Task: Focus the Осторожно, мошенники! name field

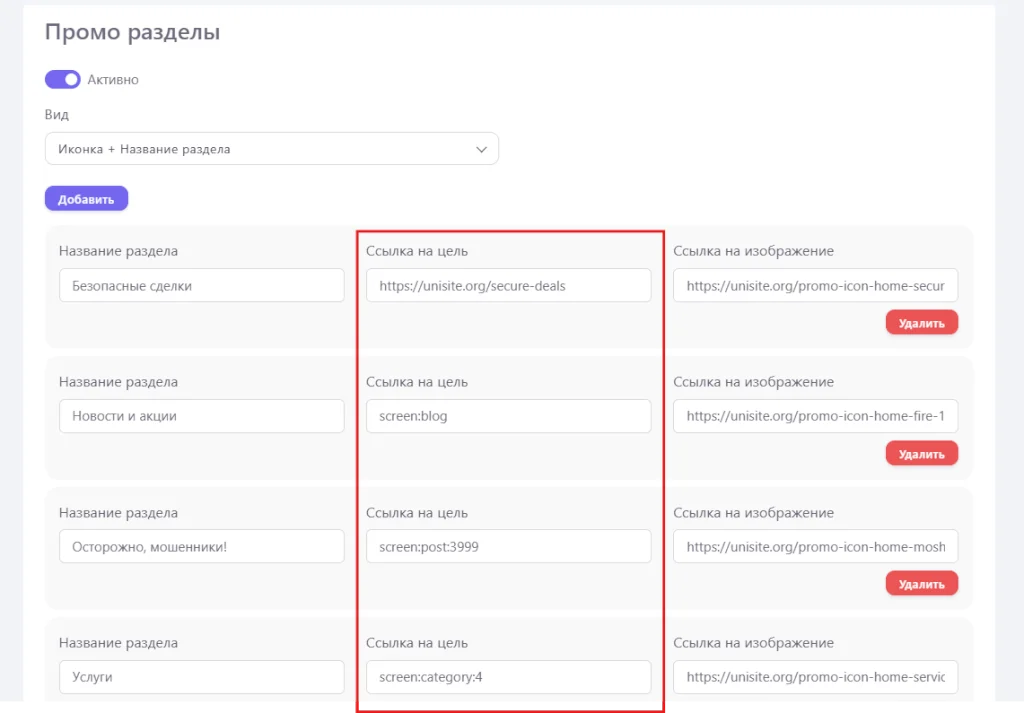Action: pos(201,546)
